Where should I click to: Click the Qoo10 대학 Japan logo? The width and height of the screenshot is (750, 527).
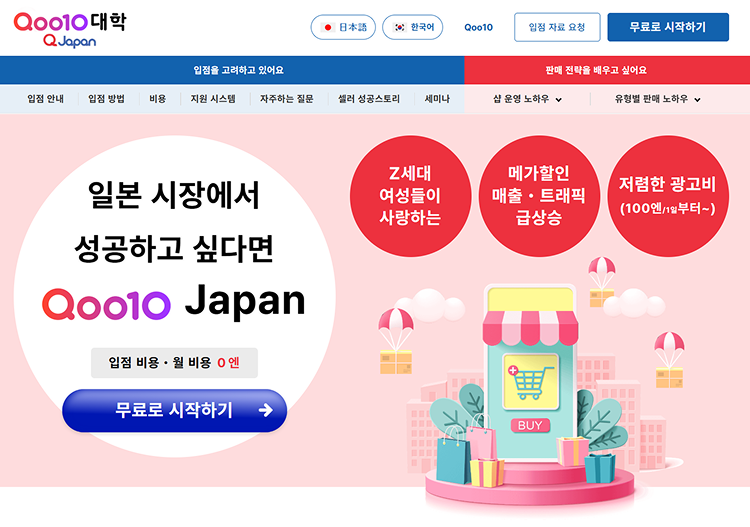click(70, 30)
